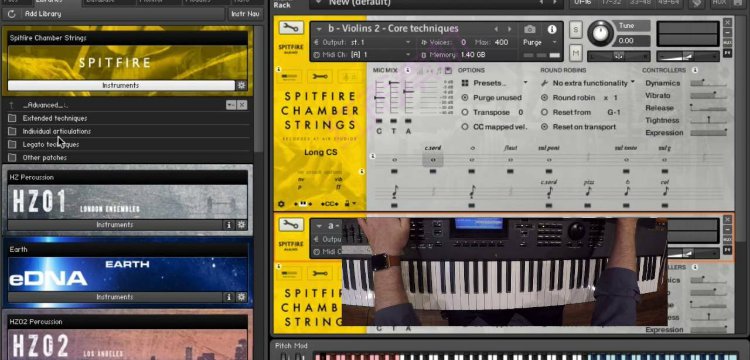
Task: Click the Add Library button
Action: [43, 14]
